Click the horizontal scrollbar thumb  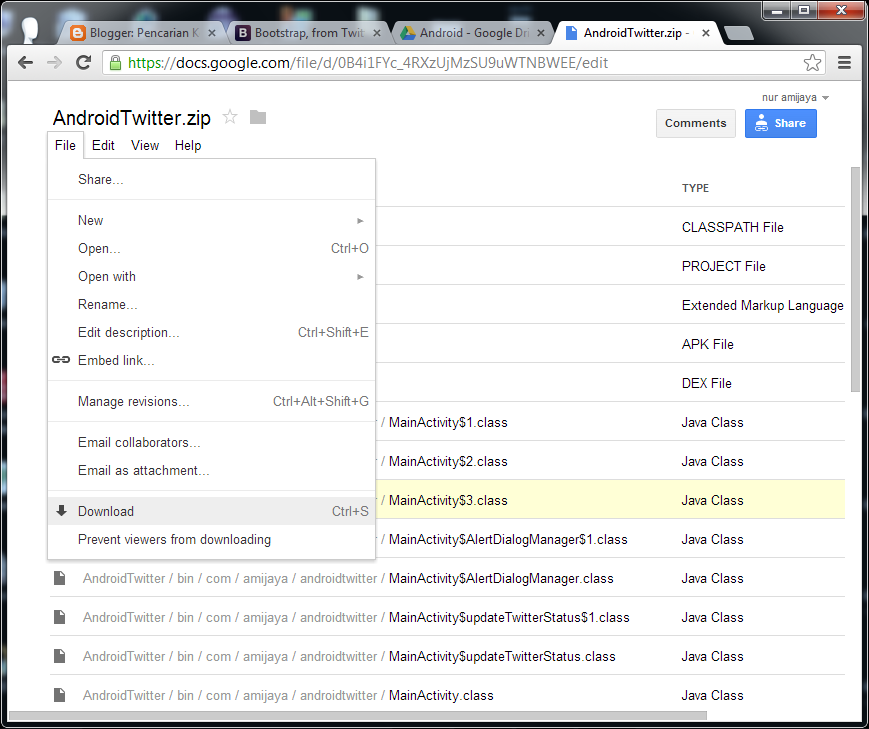[x=357, y=715]
